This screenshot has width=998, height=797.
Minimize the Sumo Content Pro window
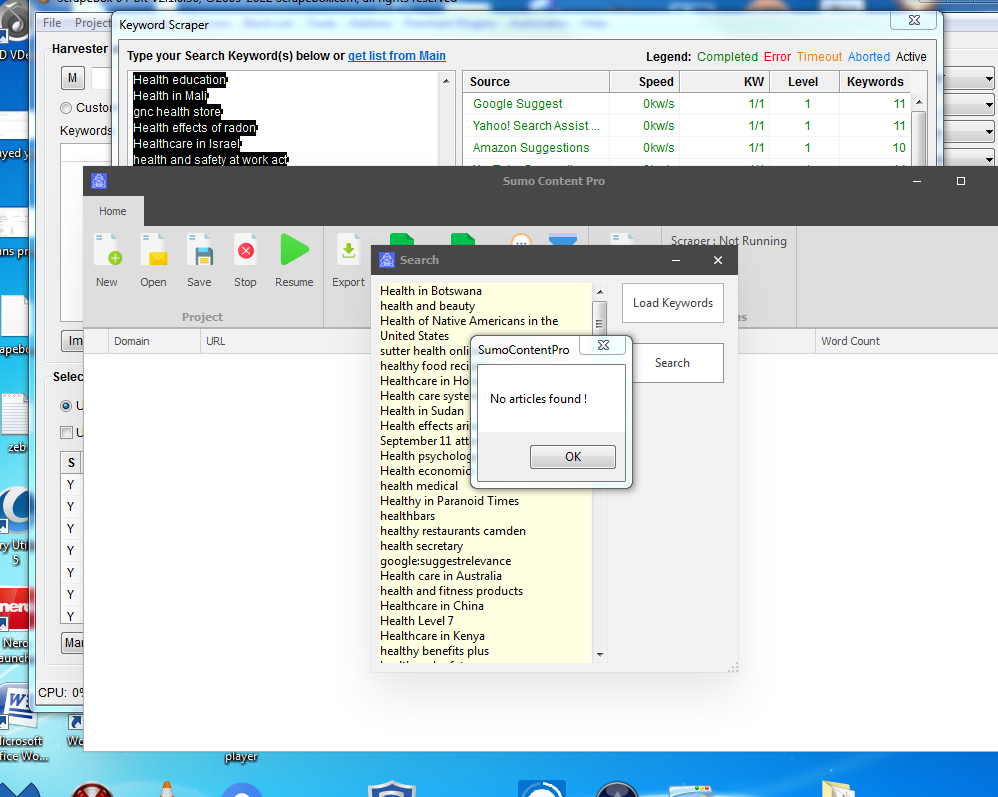[x=917, y=181]
